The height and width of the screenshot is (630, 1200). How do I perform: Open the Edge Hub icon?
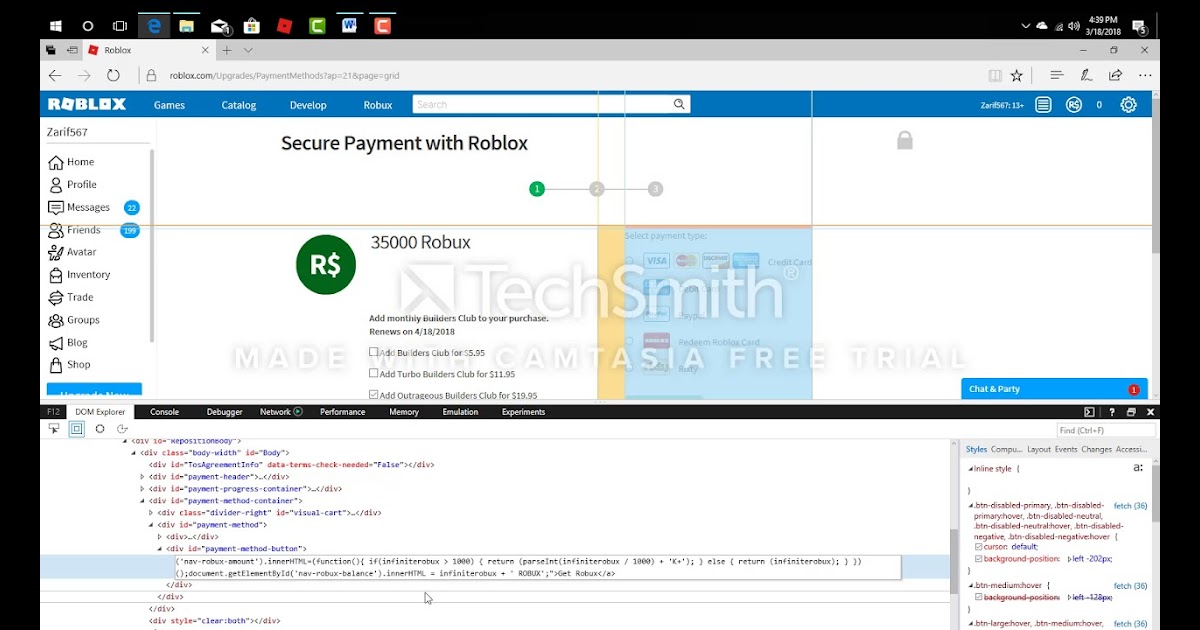point(1056,75)
